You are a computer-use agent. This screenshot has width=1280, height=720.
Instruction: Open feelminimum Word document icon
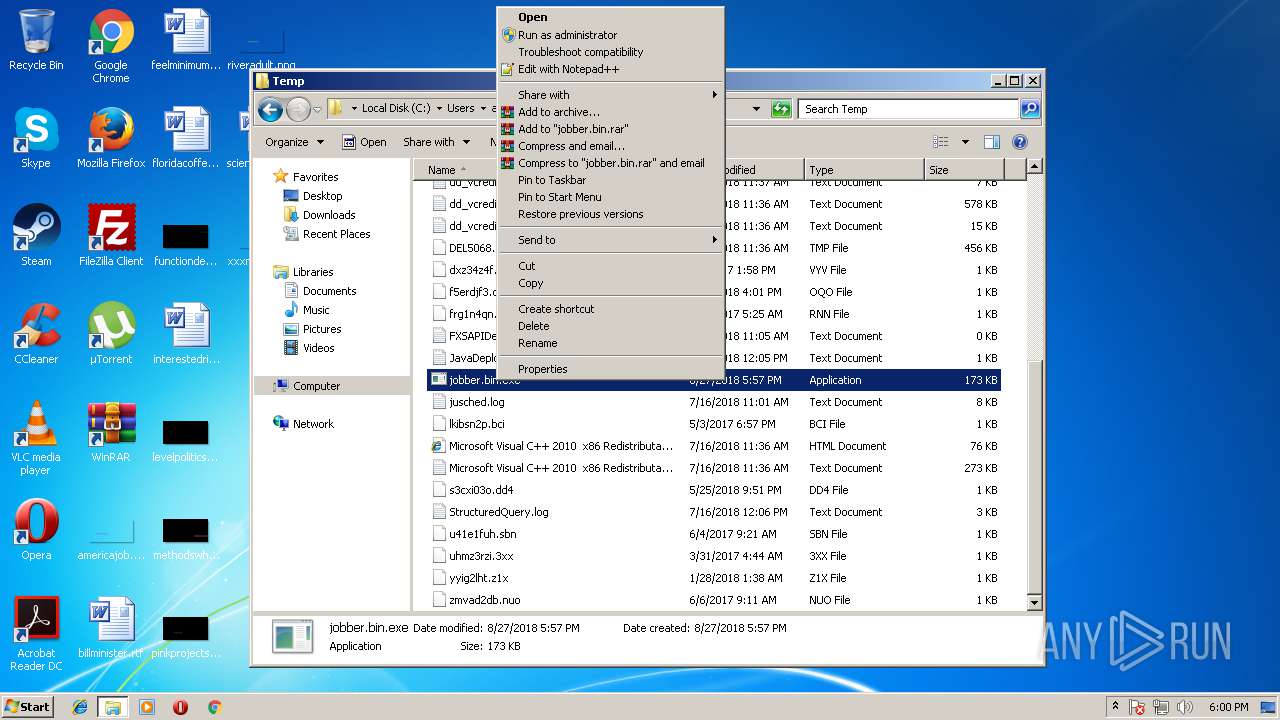click(x=186, y=41)
